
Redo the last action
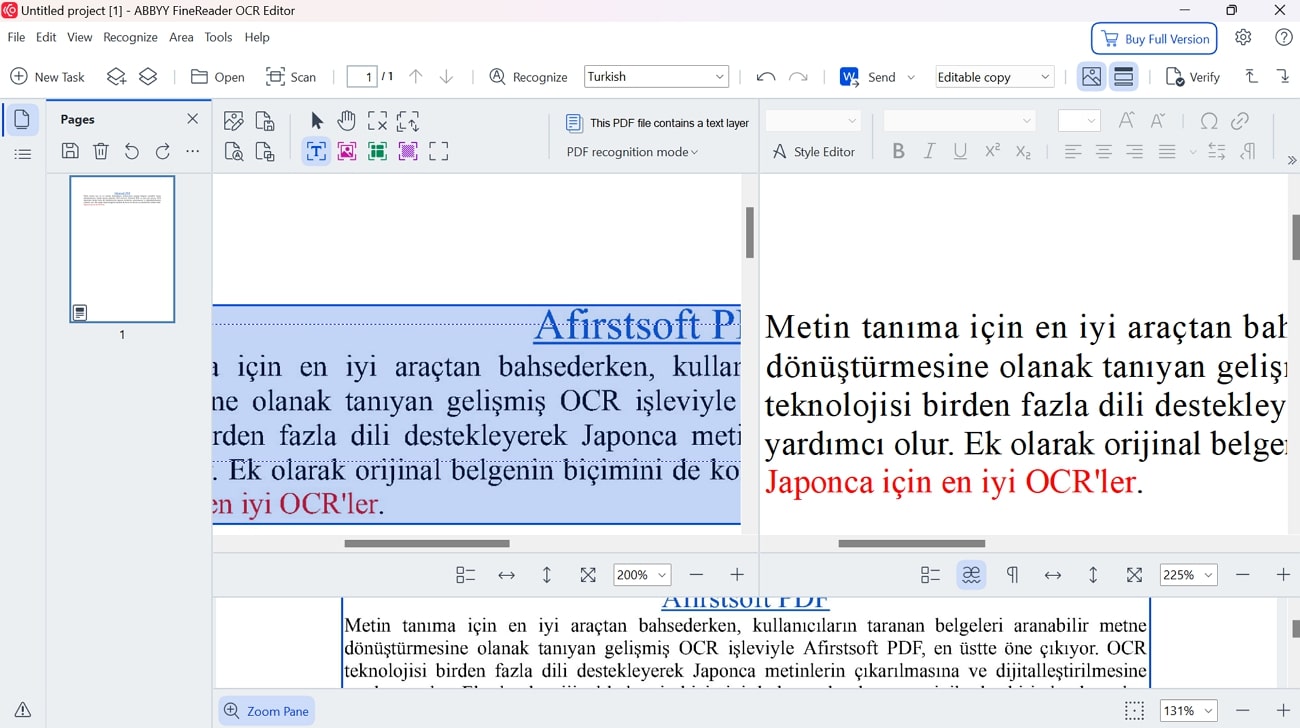(x=798, y=77)
